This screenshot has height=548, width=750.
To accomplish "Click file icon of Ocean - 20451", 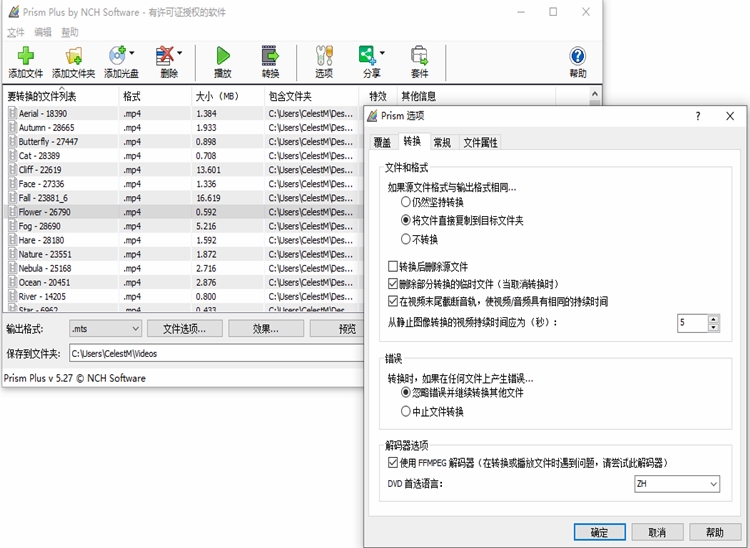I will 13,282.
